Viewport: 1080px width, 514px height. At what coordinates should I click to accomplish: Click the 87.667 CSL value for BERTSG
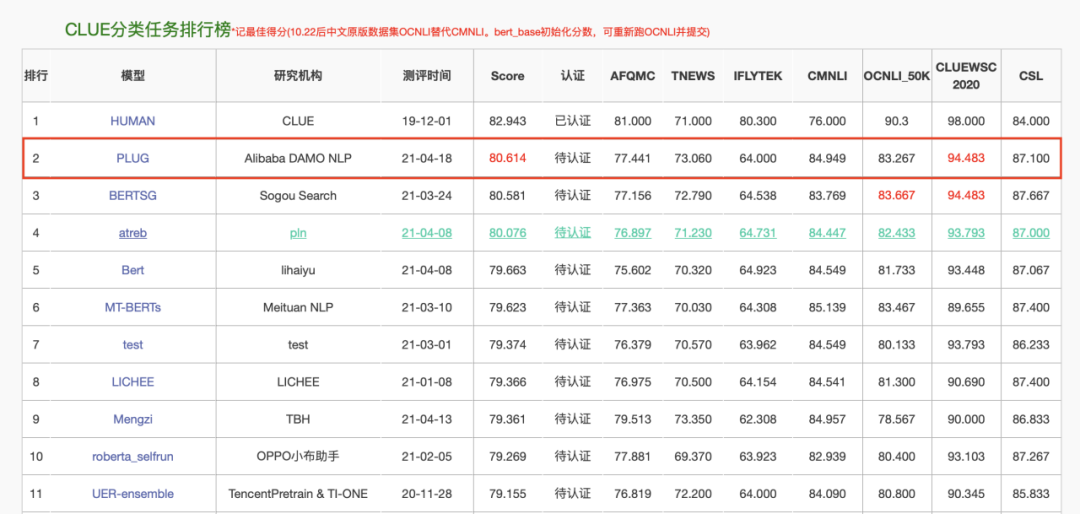pos(1031,195)
